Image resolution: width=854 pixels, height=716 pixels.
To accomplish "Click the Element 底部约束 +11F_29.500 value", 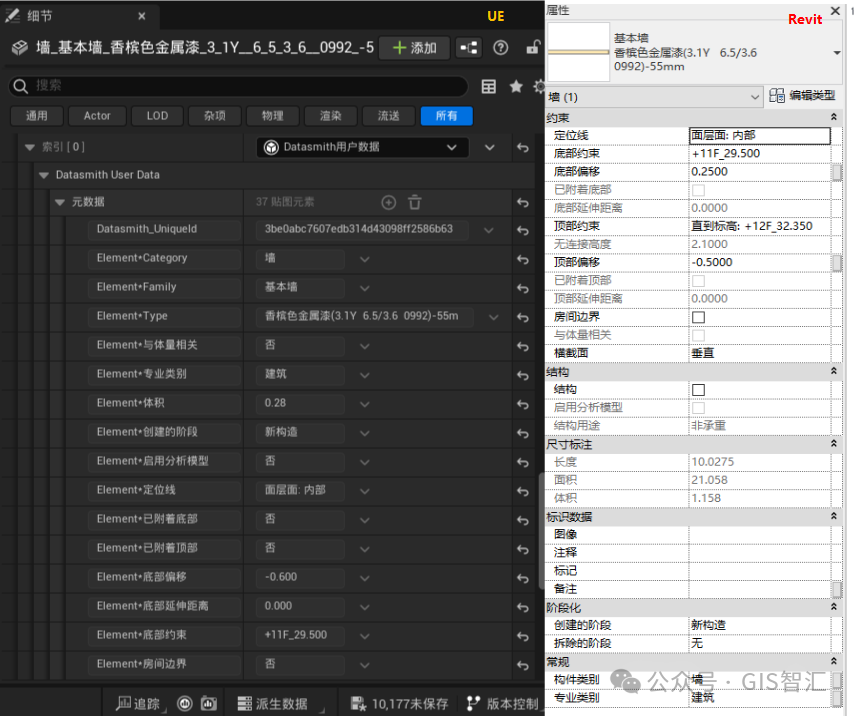I will [300, 635].
